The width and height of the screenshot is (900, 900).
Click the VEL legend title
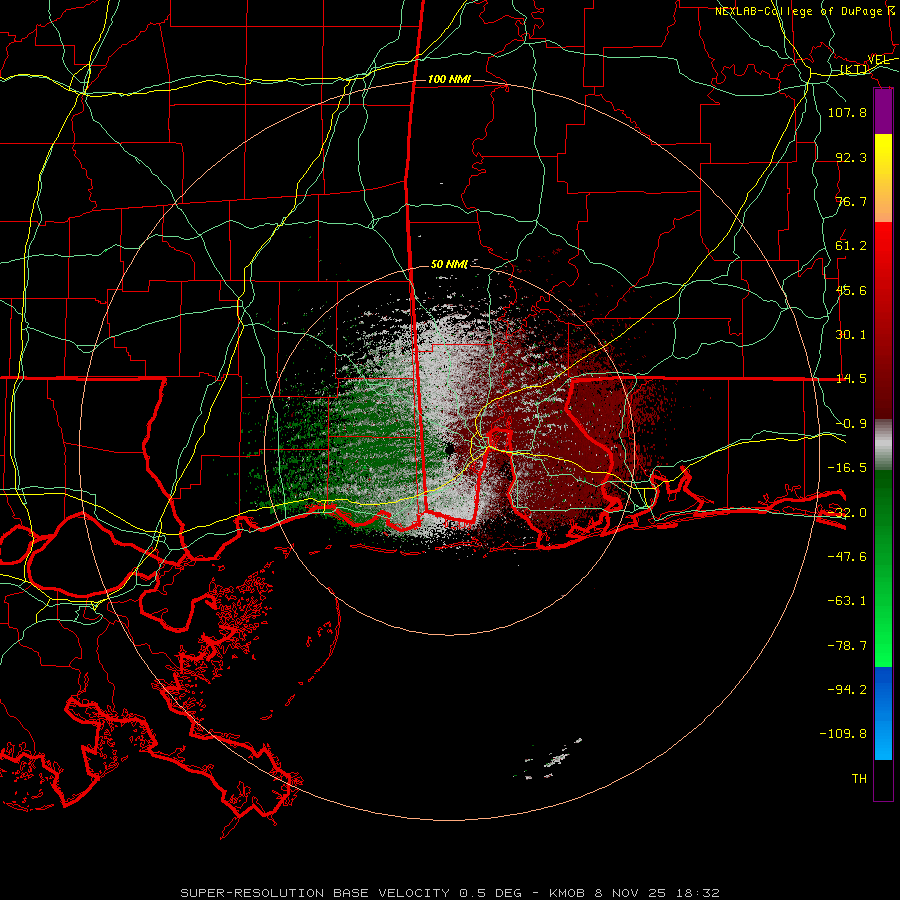tap(878, 60)
